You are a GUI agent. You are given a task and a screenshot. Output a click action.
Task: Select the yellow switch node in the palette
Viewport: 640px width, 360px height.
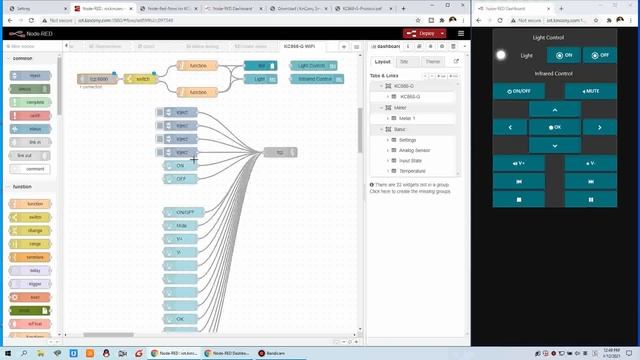point(30,217)
